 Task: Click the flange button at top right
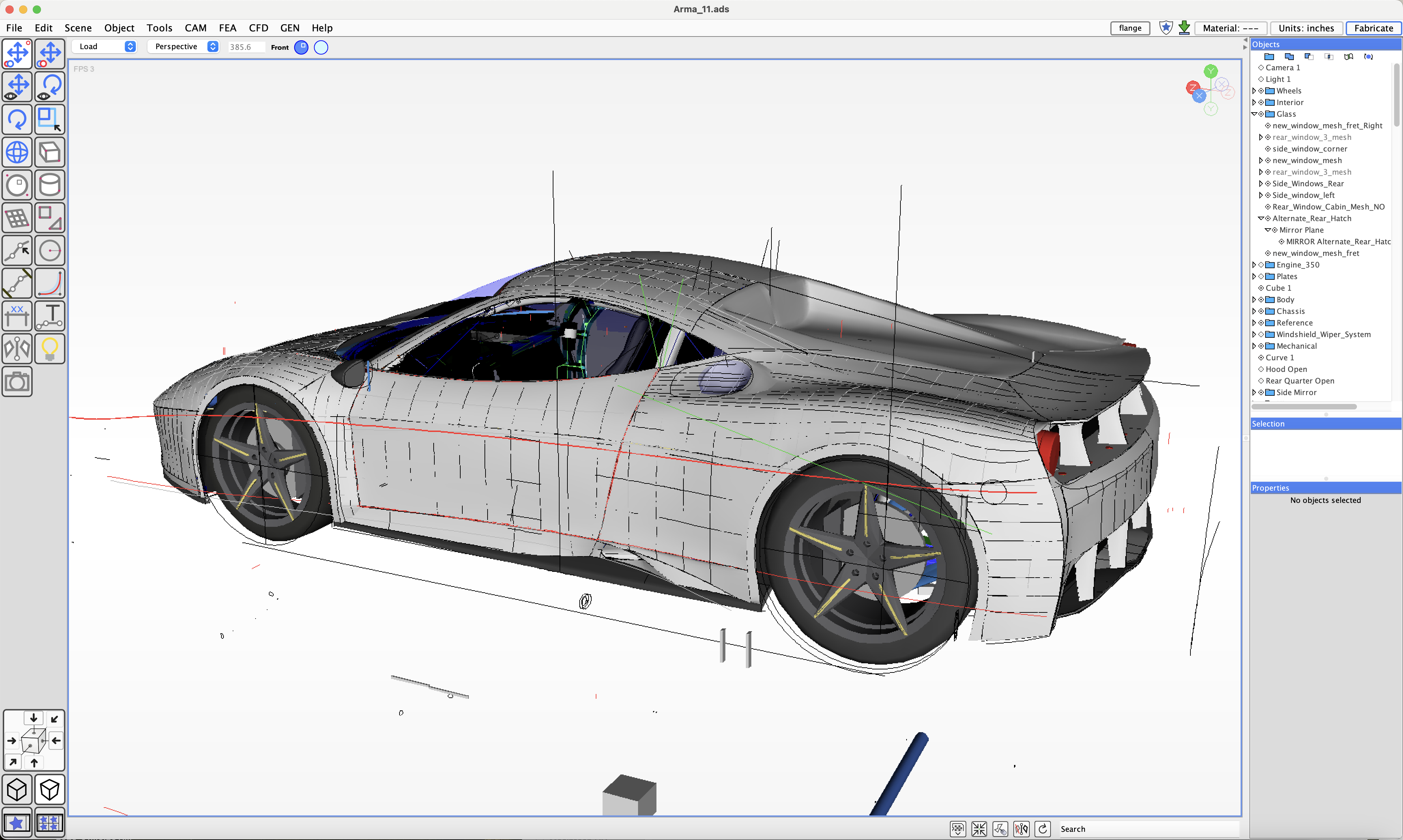click(x=1130, y=28)
